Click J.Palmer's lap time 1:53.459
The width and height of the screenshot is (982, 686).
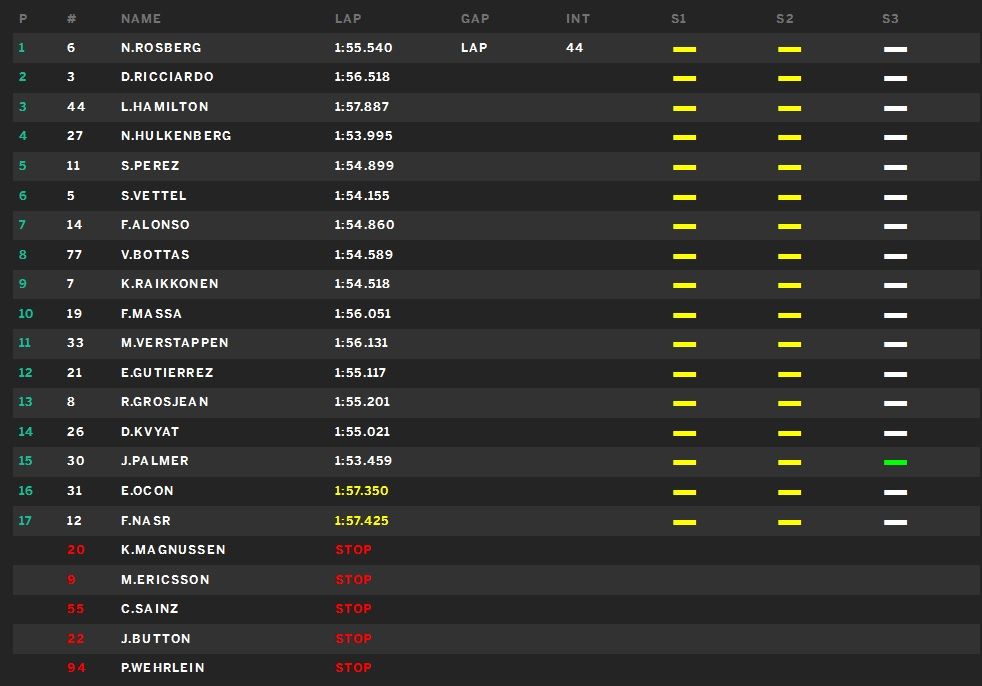[x=363, y=460]
